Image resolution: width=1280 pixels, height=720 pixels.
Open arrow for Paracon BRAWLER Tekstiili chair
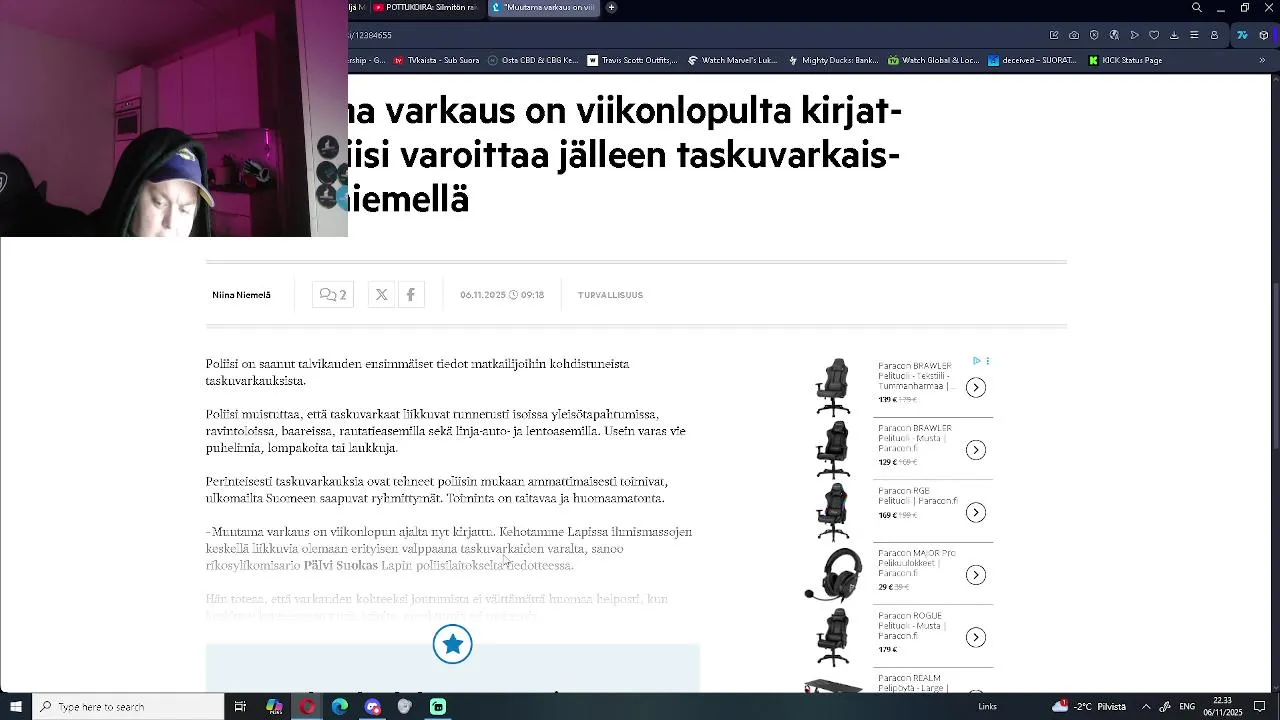pyautogui.click(x=976, y=388)
